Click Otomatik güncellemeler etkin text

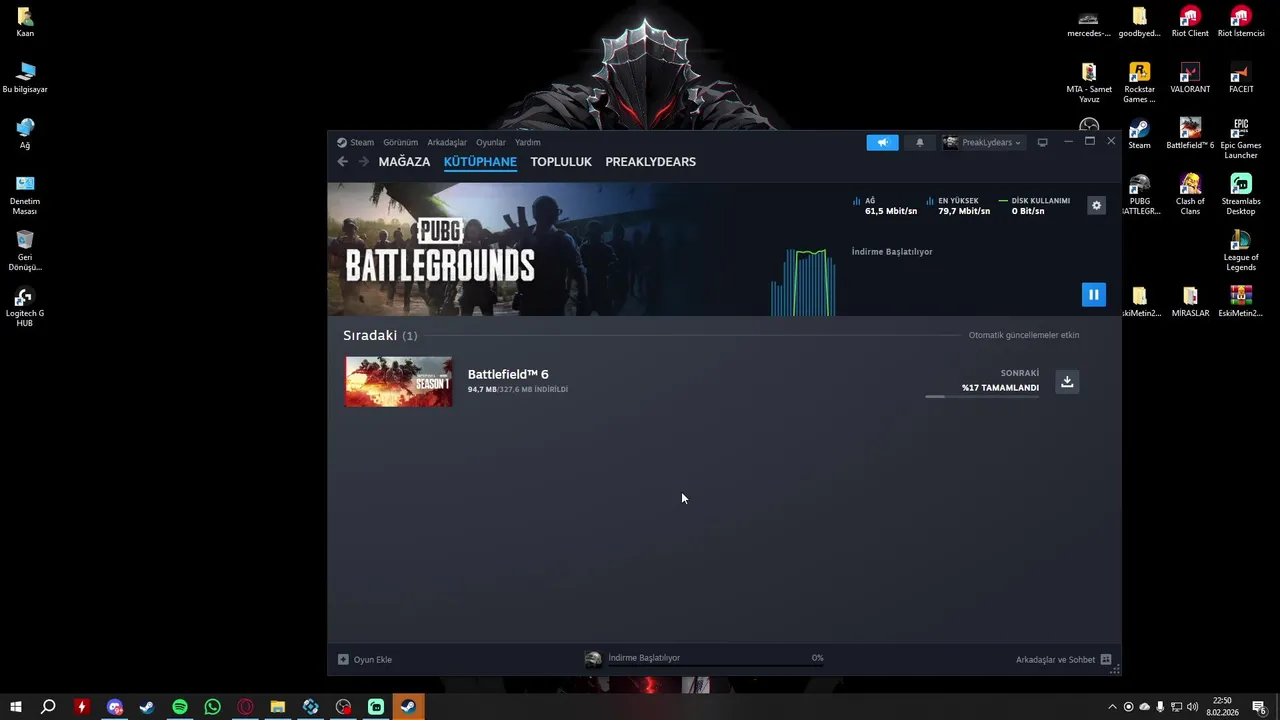click(1024, 335)
